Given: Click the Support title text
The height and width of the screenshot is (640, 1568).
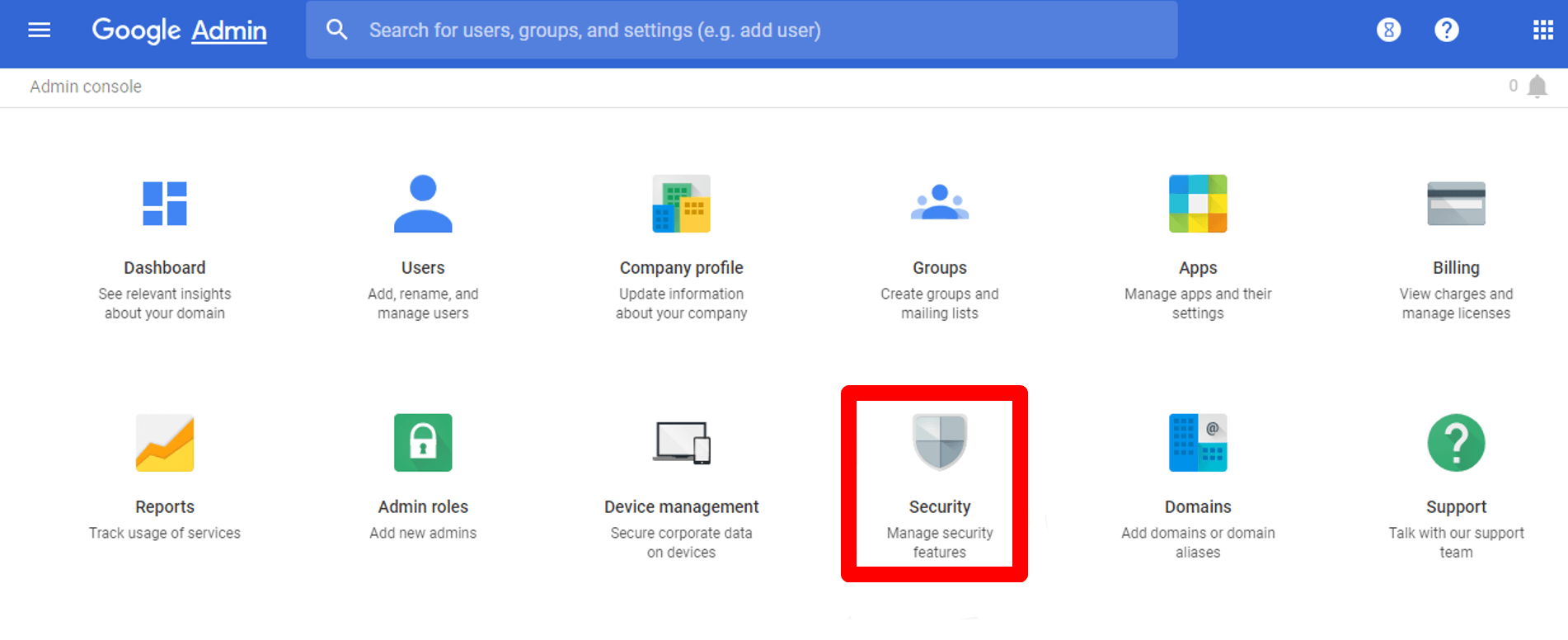Looking at the screenshot, I should (1456, 507).
